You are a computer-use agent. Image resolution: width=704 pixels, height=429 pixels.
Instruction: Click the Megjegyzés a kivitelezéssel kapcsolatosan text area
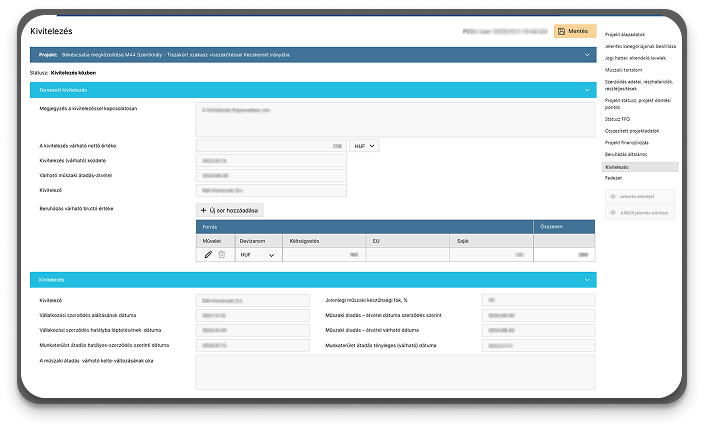(395, 118)
